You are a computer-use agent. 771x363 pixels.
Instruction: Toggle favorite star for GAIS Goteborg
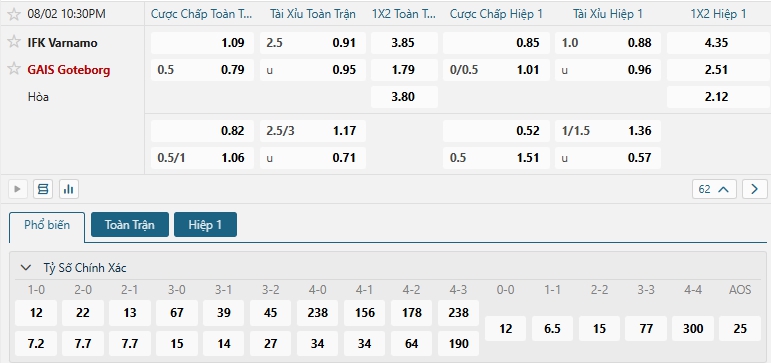point(14,69)
